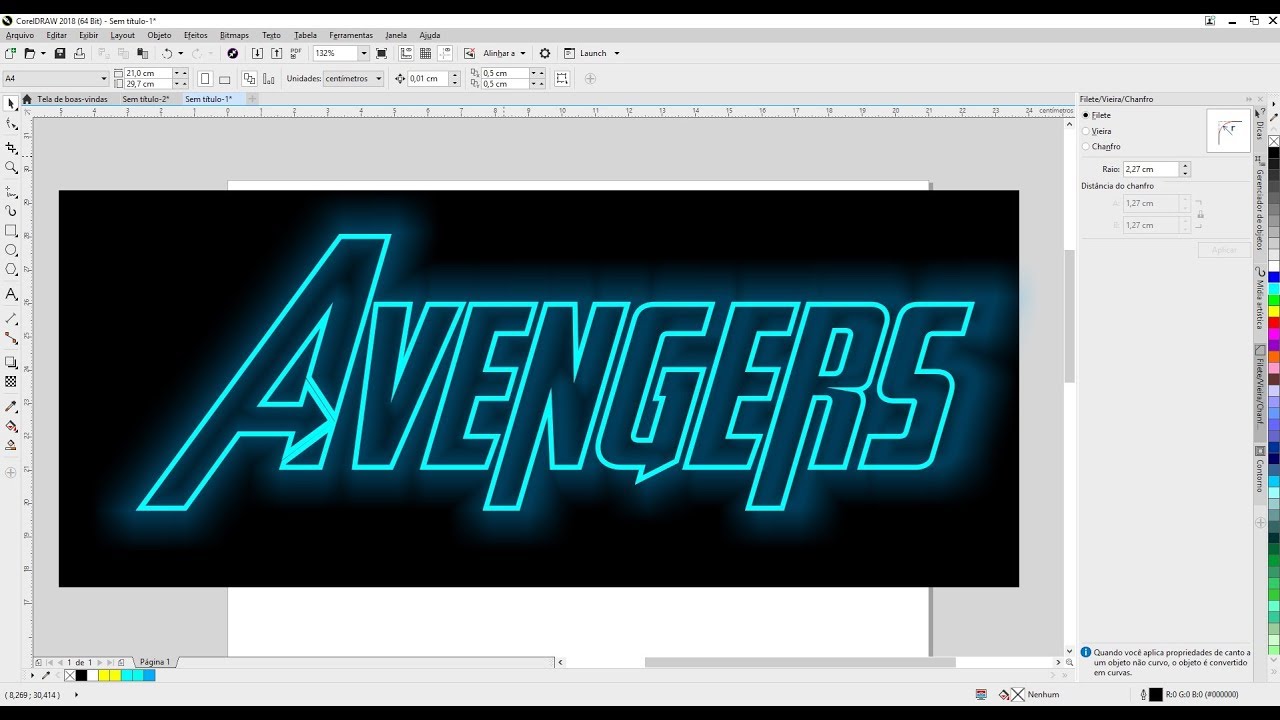Image resolution: width=1280 pixels, height=720 pixels.
Task: Open the Bitmaps menu
Action: 234,35
